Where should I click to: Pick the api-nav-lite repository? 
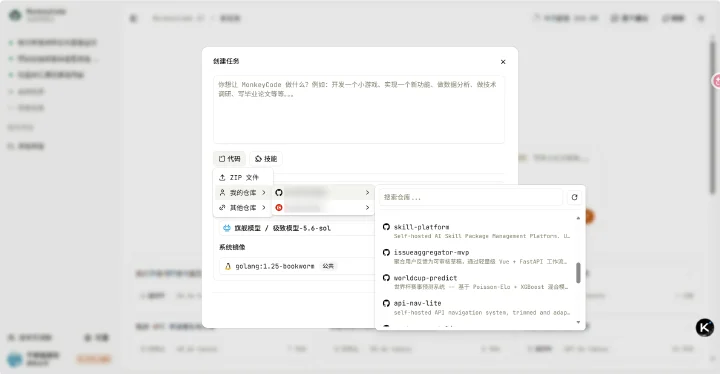[476, 307]
